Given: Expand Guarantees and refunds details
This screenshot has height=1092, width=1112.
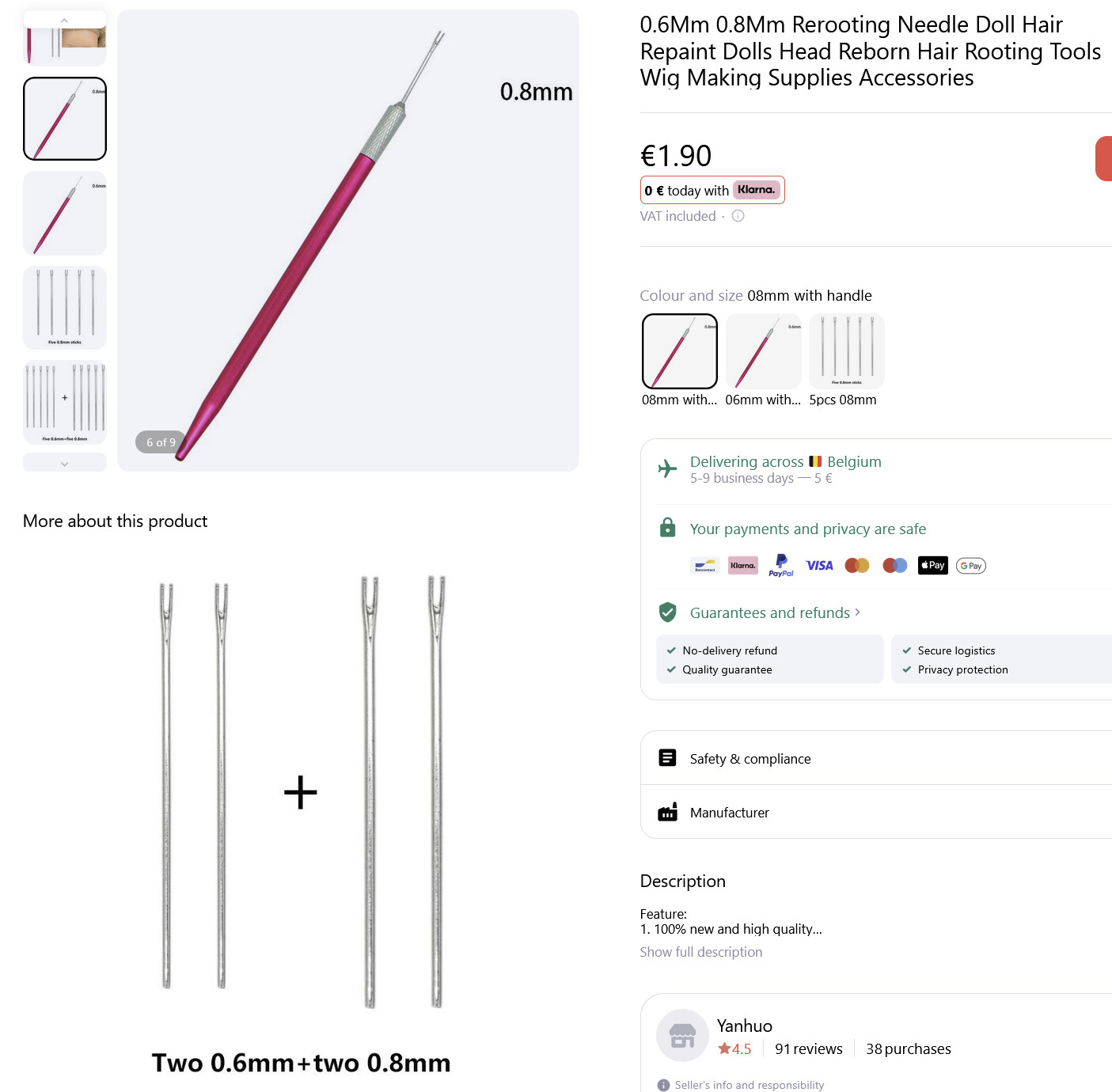Looking at the screenshot, I should tap(774, 612).
